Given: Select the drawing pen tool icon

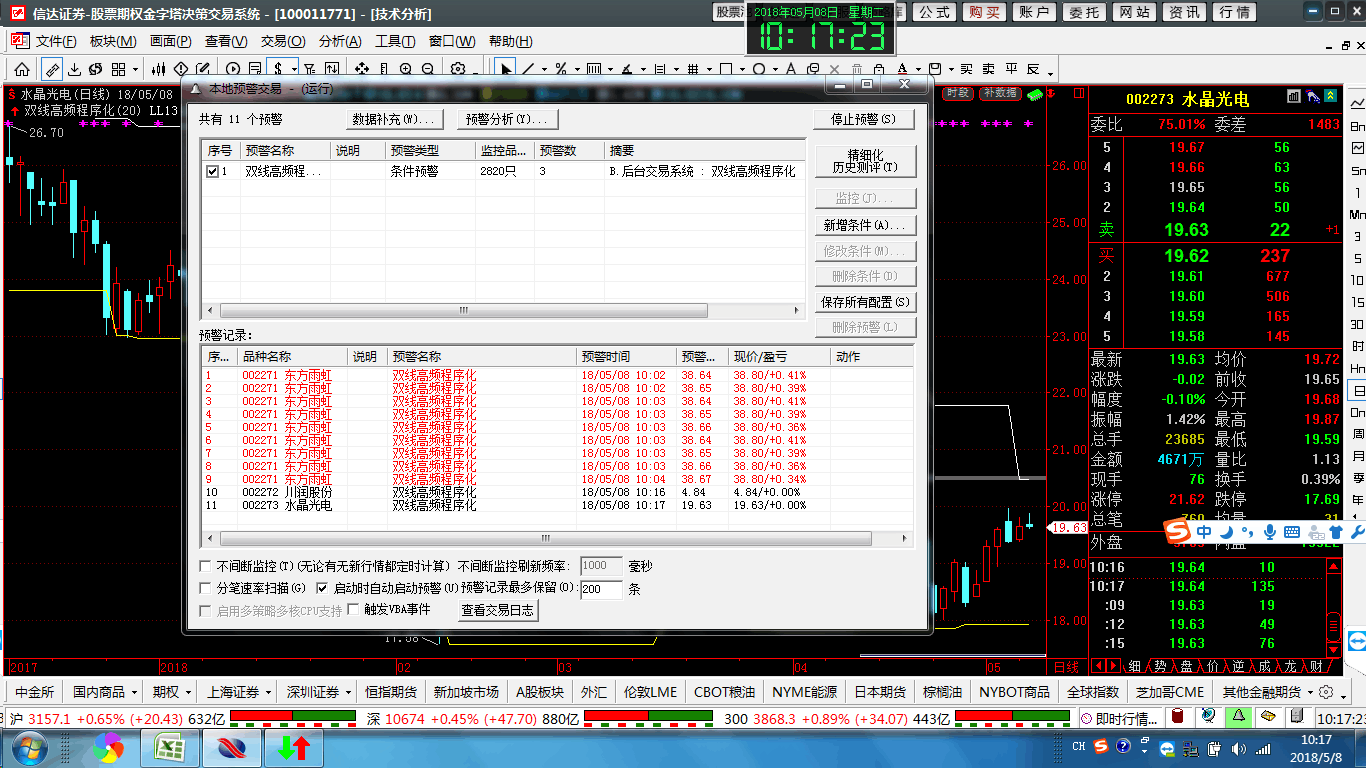Looking at the screenshot, I should tap(52, 69).
